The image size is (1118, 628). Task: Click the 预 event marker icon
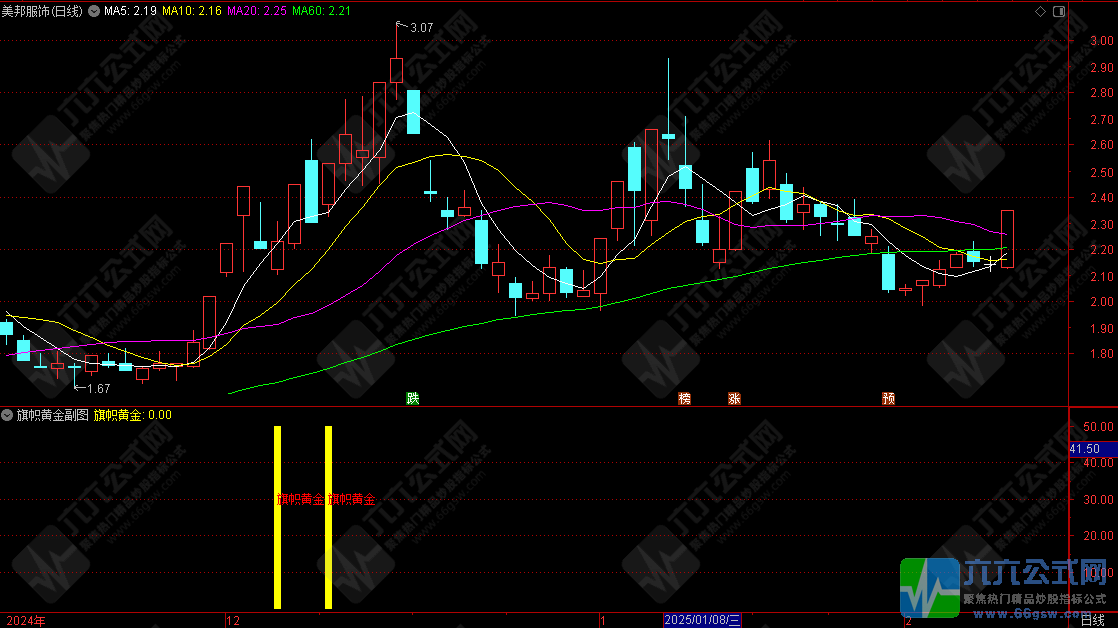click(888, 398)
